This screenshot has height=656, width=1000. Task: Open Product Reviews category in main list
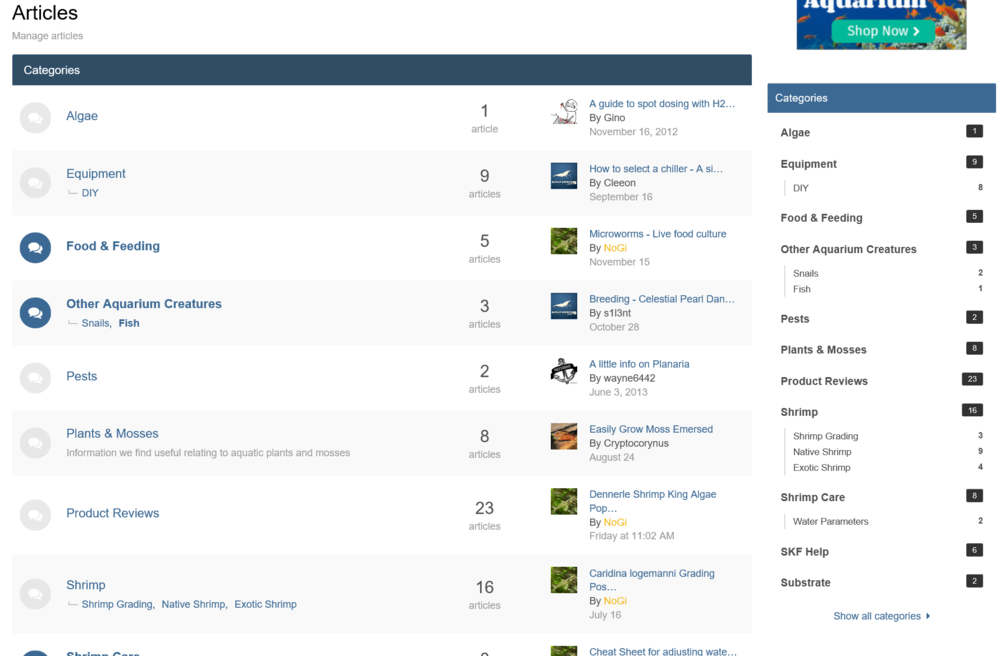point(113,513)
